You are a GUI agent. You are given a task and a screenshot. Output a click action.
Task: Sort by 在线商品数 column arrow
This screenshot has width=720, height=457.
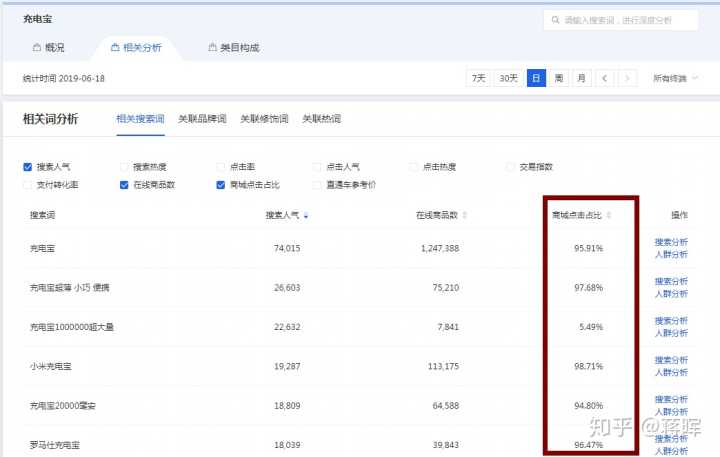(464, 215)
